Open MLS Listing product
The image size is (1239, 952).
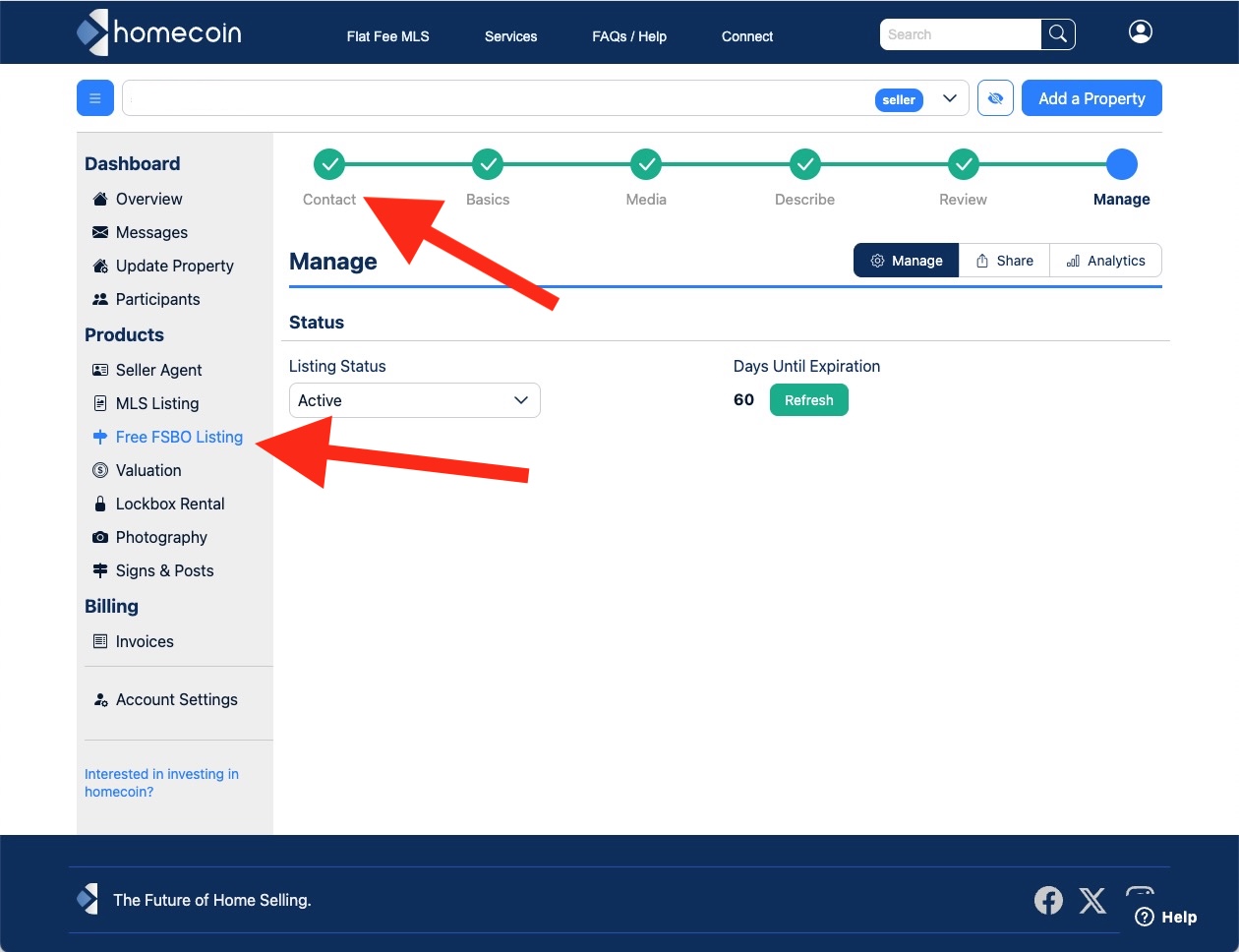146,403
